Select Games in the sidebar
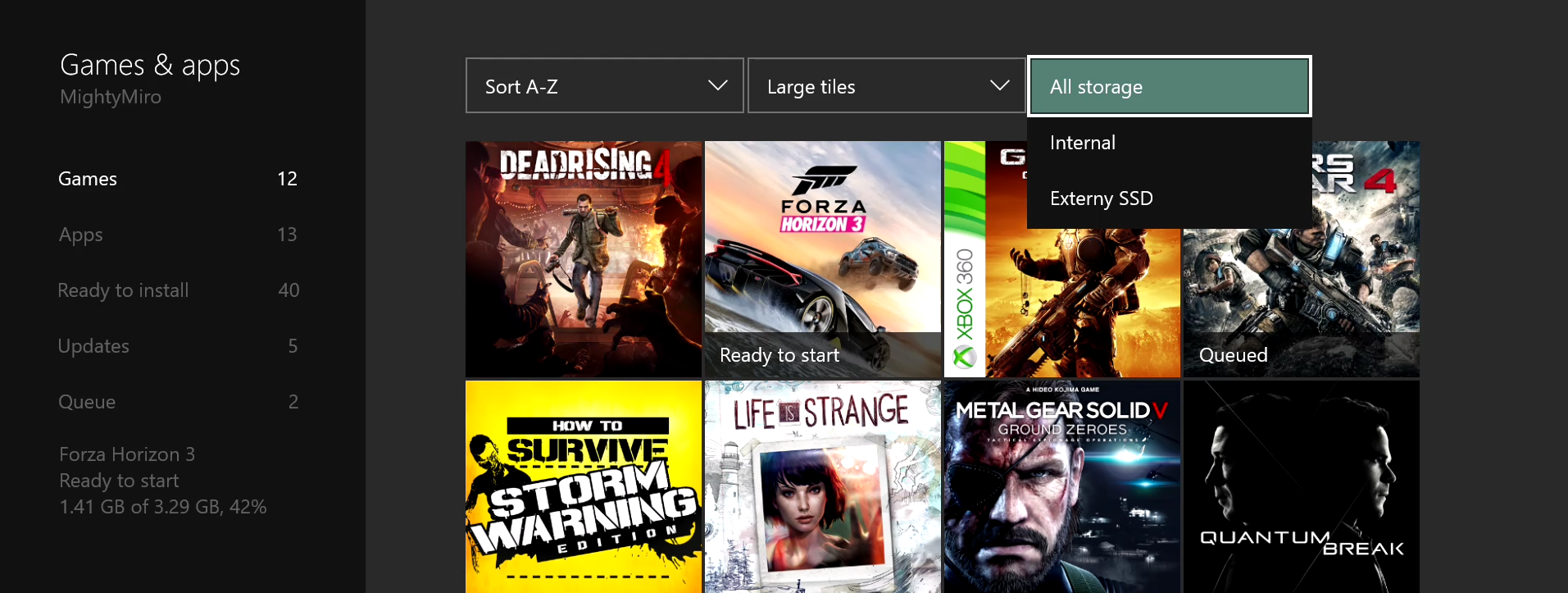The width and height of the screenshot is (1568, 593). [x=178, y=179]
